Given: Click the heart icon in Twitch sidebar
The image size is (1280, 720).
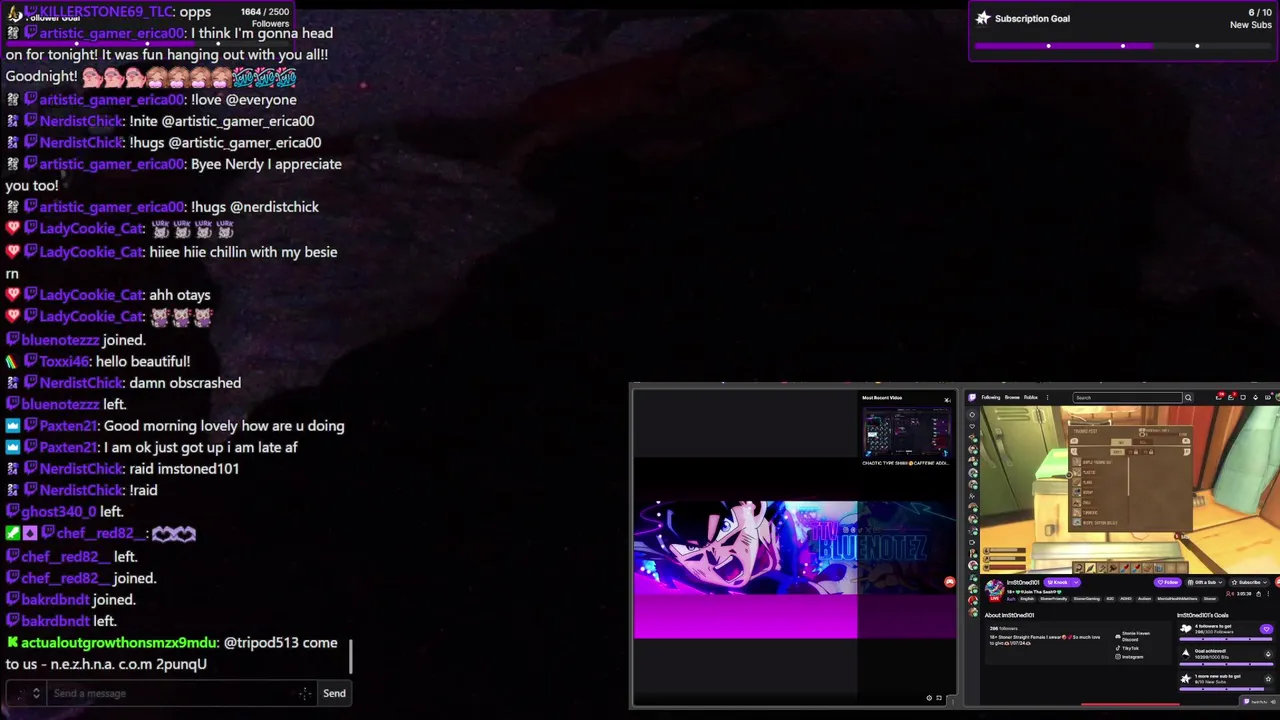Looking at the screenshot, I should coord(972,426).
